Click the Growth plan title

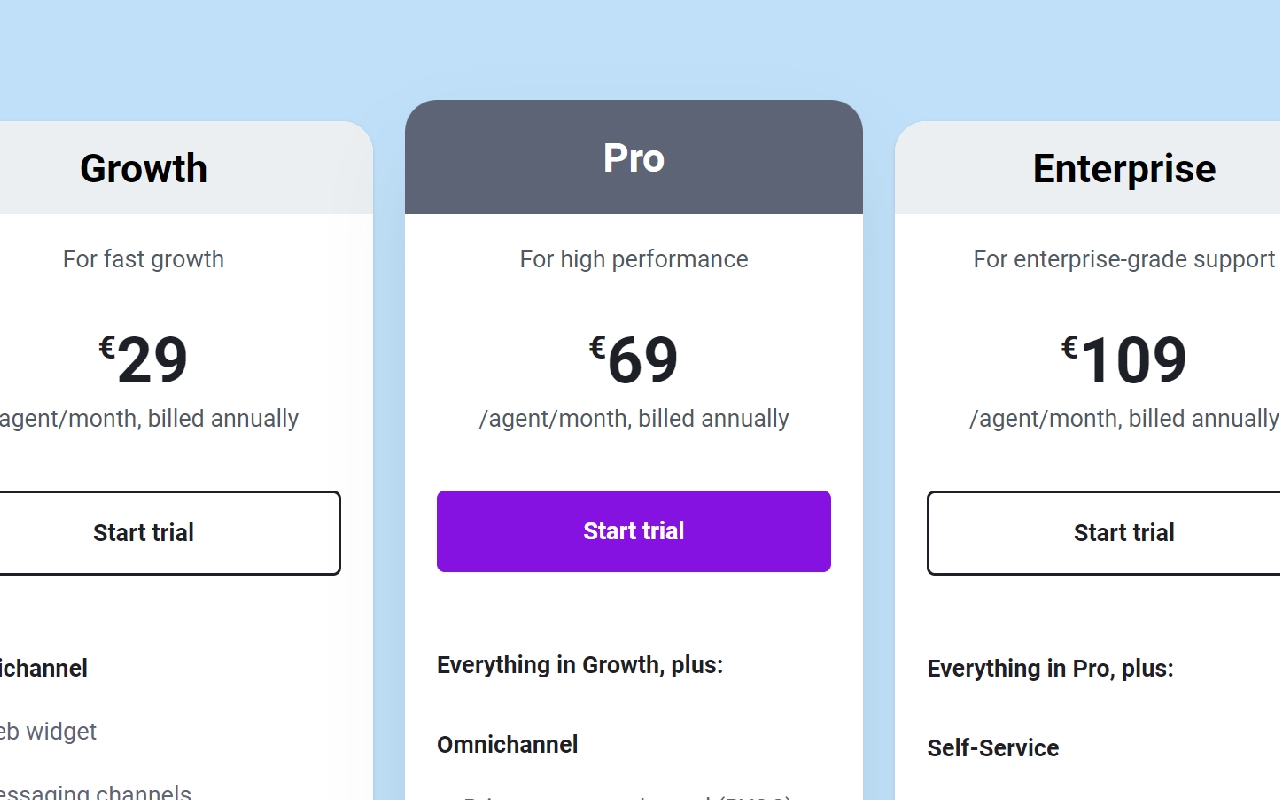(x=144, y=169)
